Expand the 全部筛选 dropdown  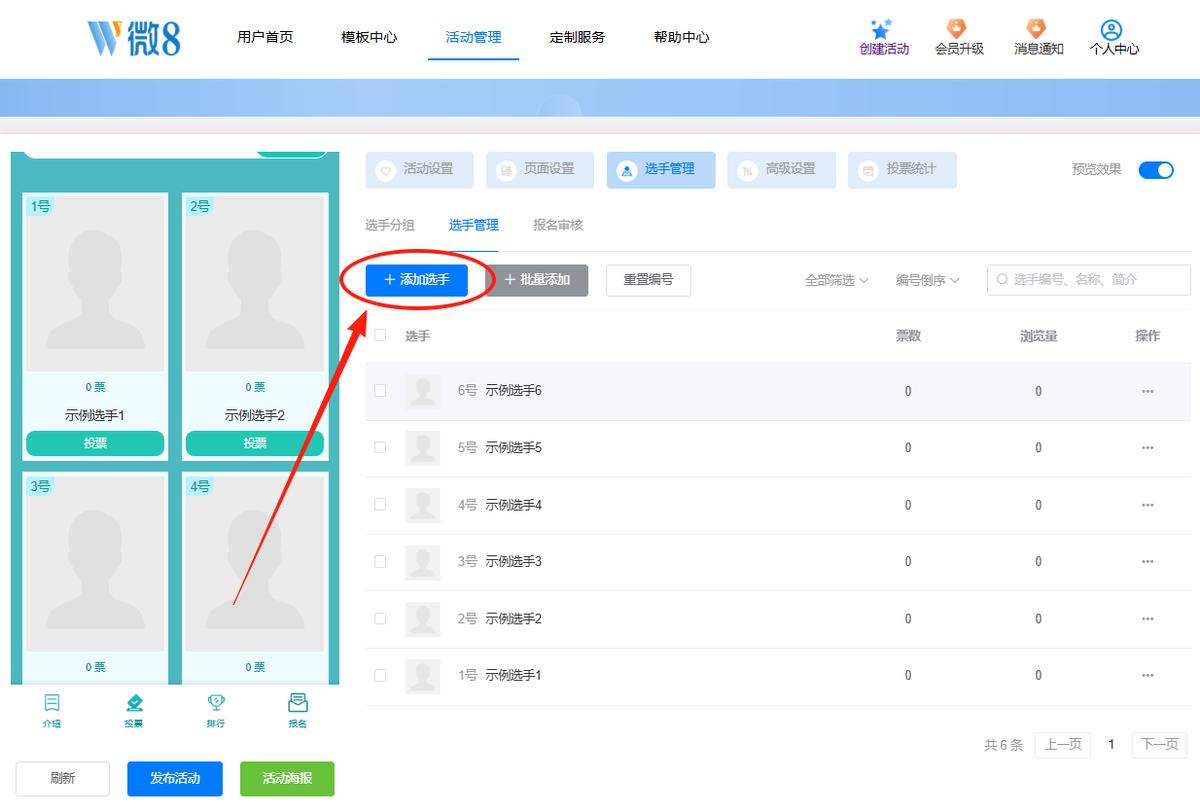point(836,280)
